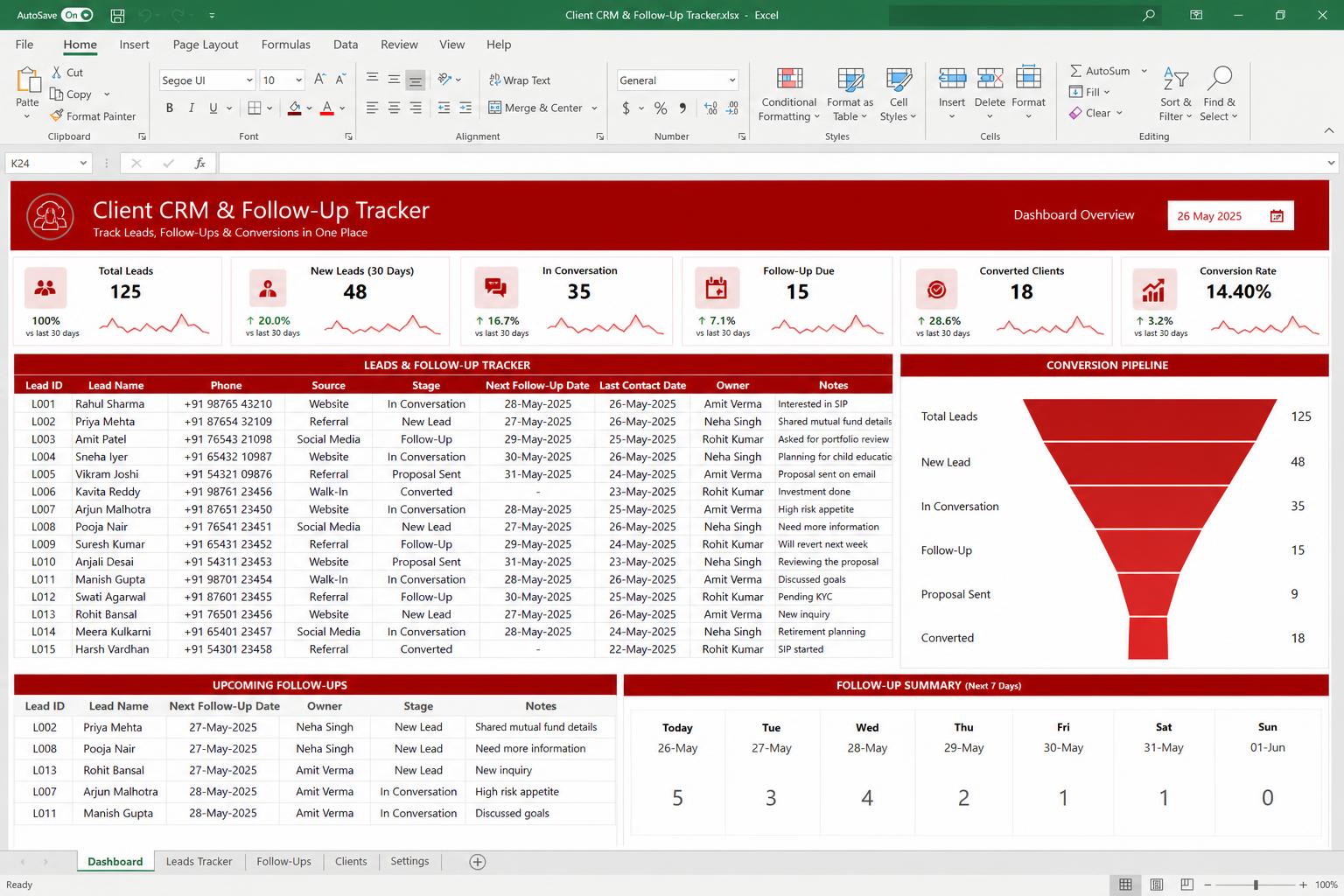The image size is (1344, 896).
Task: Open the Fill dropdown
Action: (x=1089, y=92)
